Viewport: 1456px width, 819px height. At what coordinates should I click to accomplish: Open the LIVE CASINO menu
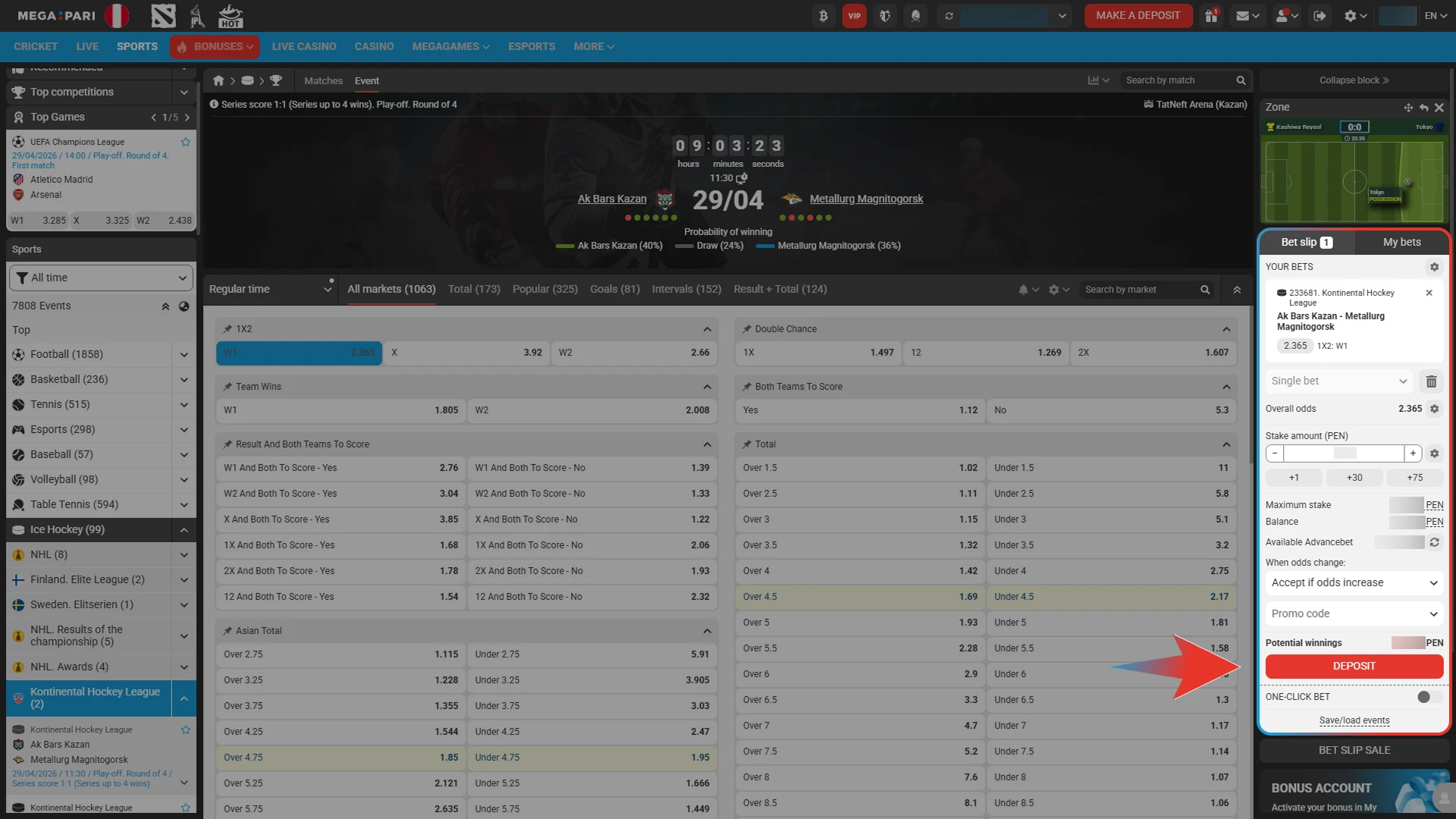[303, 47]
